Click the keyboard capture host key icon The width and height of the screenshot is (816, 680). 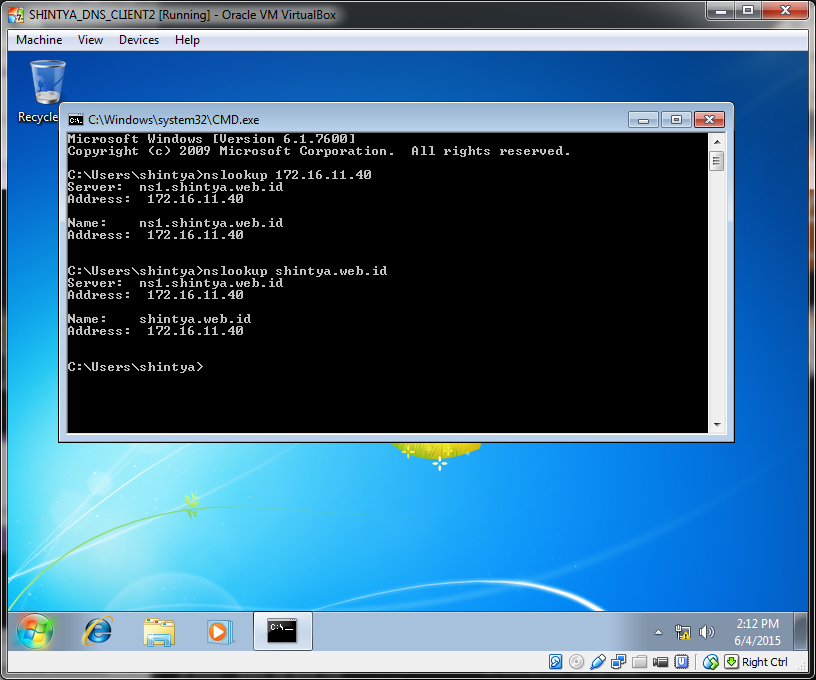pyautogui.click(x=732, y=662)
